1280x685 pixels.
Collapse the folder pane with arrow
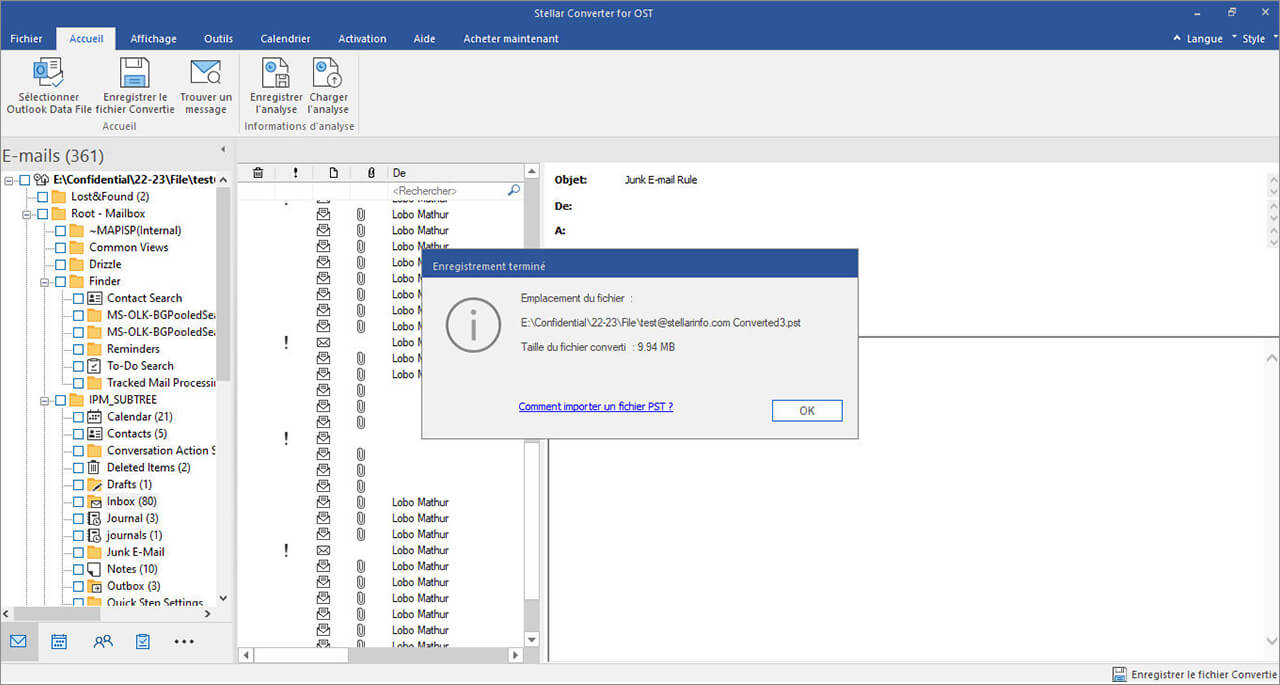click(222, 149)
